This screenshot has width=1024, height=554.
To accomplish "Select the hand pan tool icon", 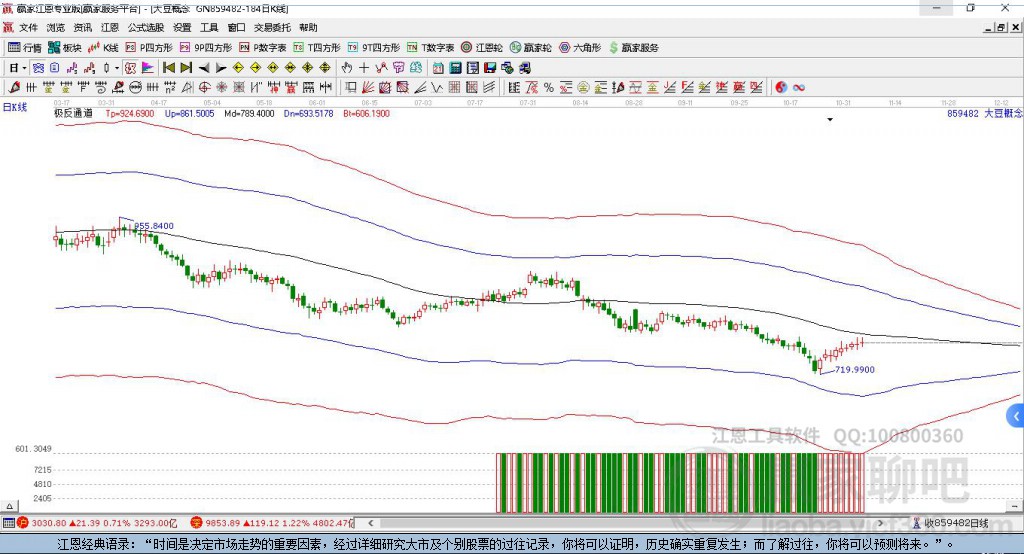I will point(347,68).
